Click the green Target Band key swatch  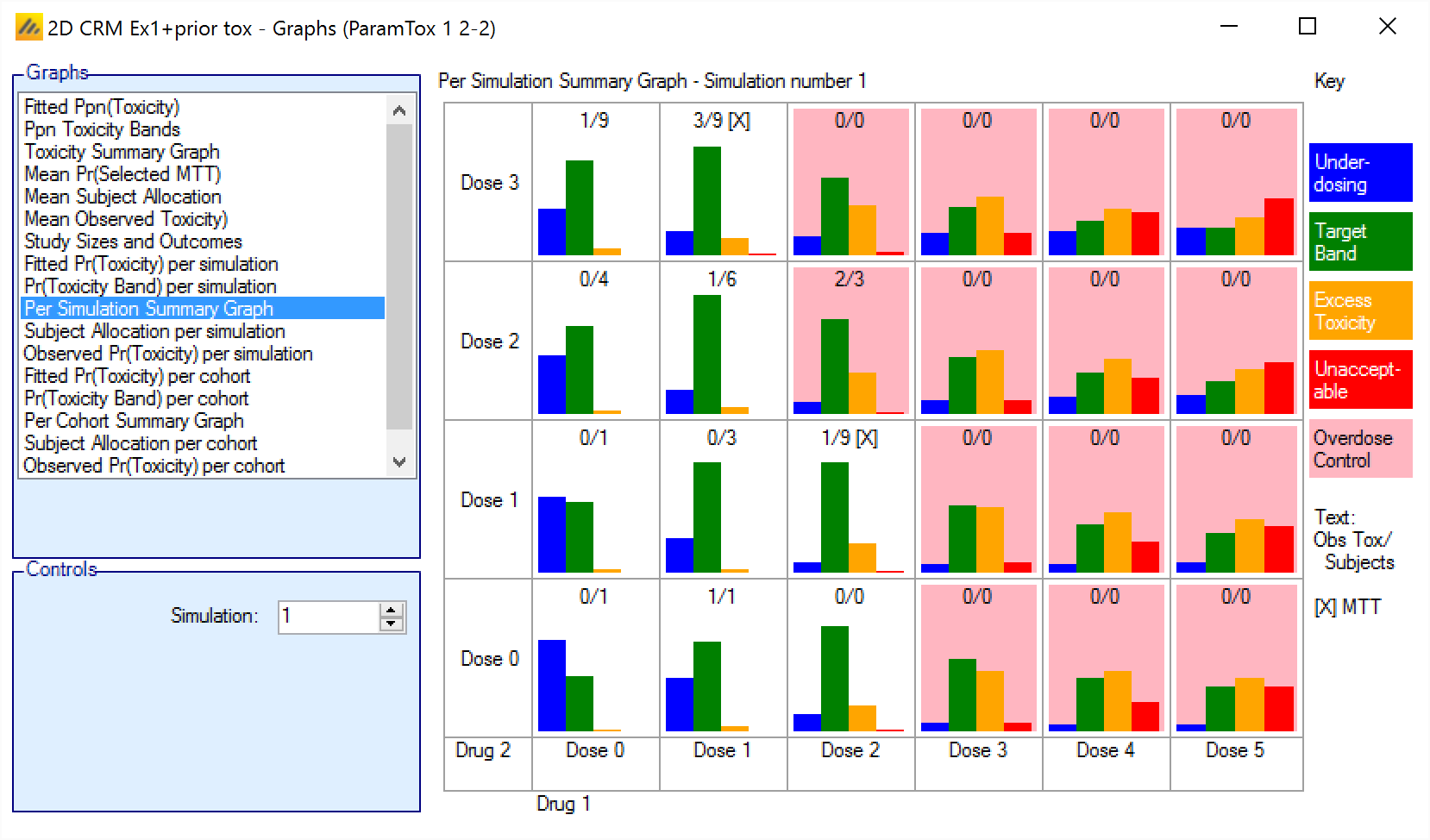click(x=1360, y=241)
